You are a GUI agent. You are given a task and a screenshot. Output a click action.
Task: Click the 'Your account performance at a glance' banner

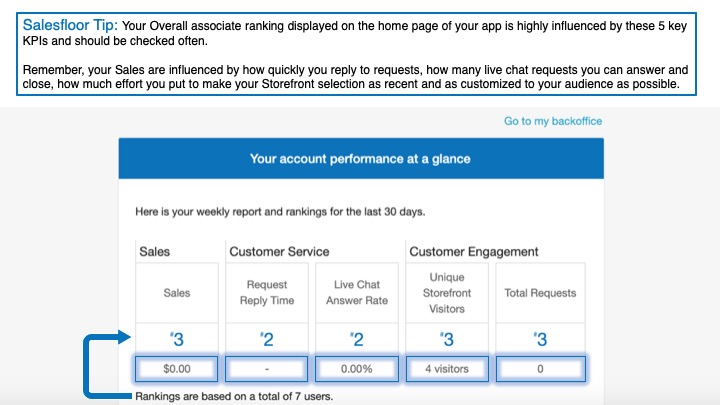(x=360, y=159)
